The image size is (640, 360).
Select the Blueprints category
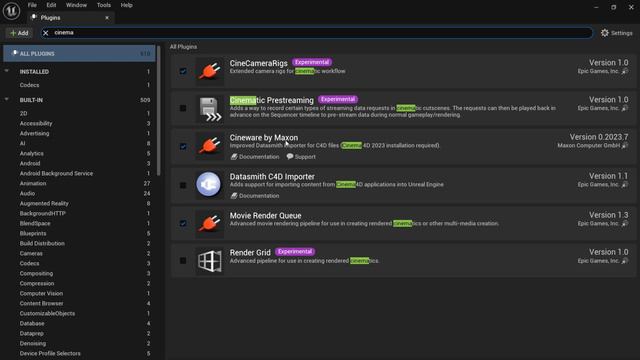pyautogui.click(x=79, y=233)
